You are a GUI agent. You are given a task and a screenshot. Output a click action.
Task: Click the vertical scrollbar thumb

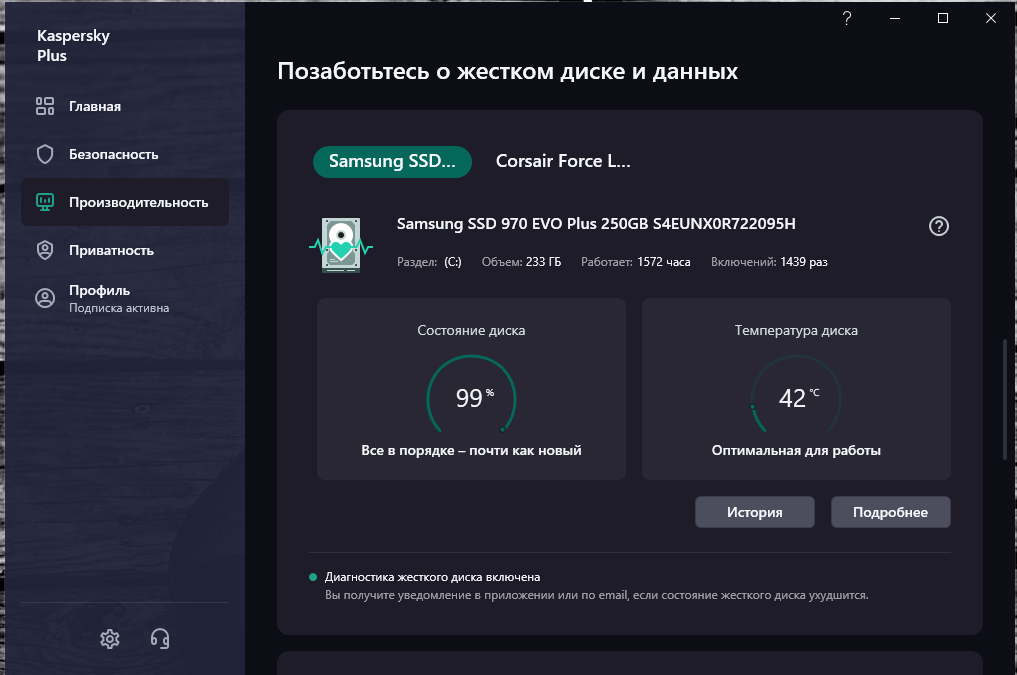[x=1005, y=399]
